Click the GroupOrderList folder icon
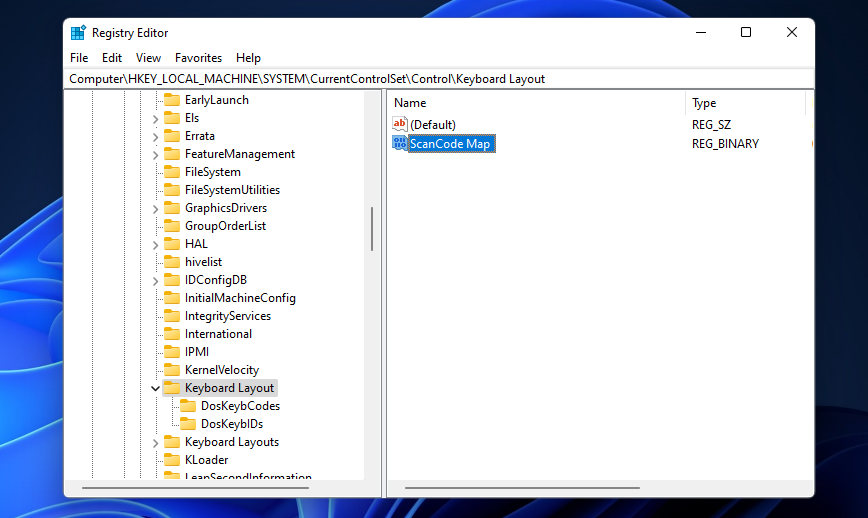The width and height of the screenshot is (868, 518). pyautogui.click(x=172, y=226)
